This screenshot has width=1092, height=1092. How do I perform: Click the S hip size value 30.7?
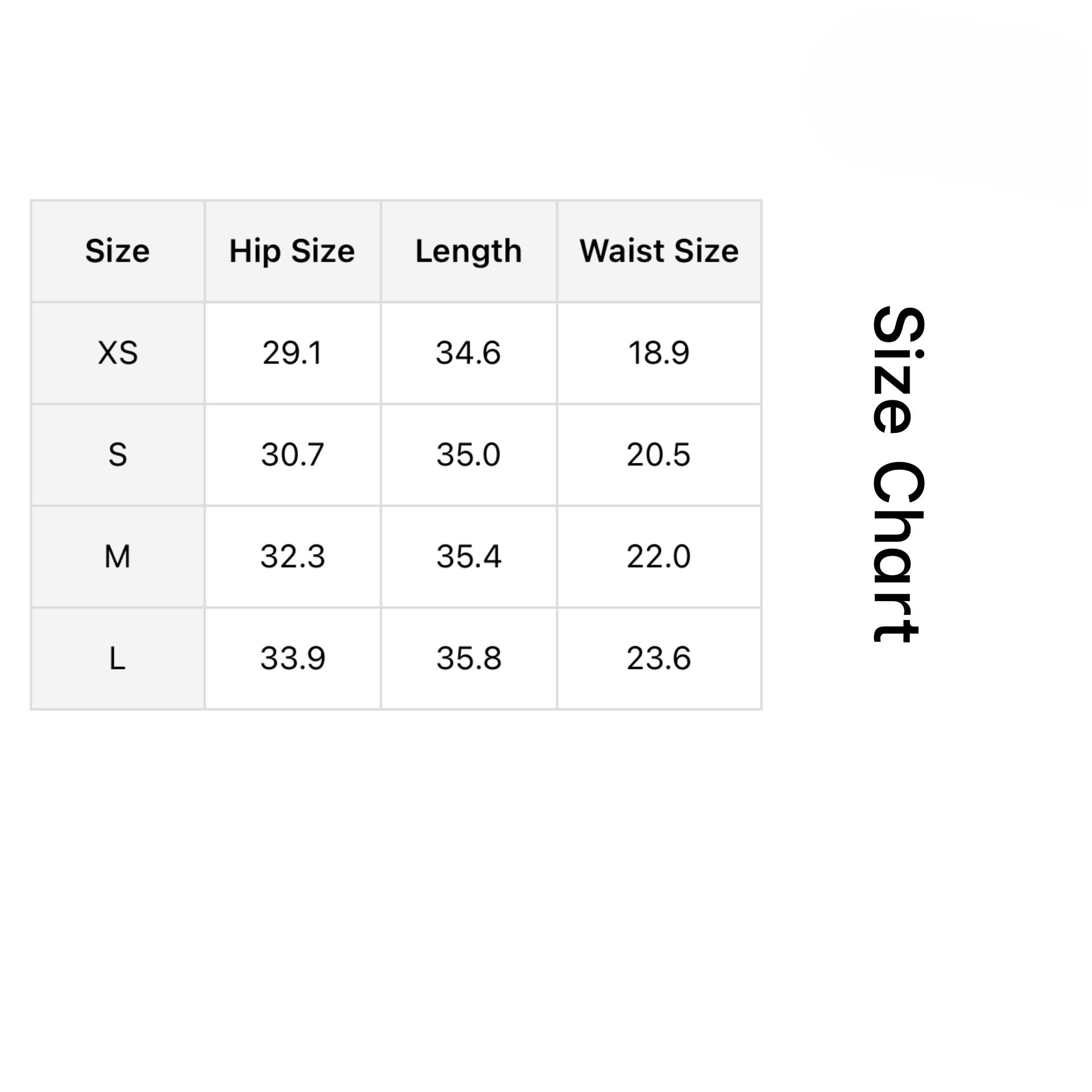tap(292, 454)
